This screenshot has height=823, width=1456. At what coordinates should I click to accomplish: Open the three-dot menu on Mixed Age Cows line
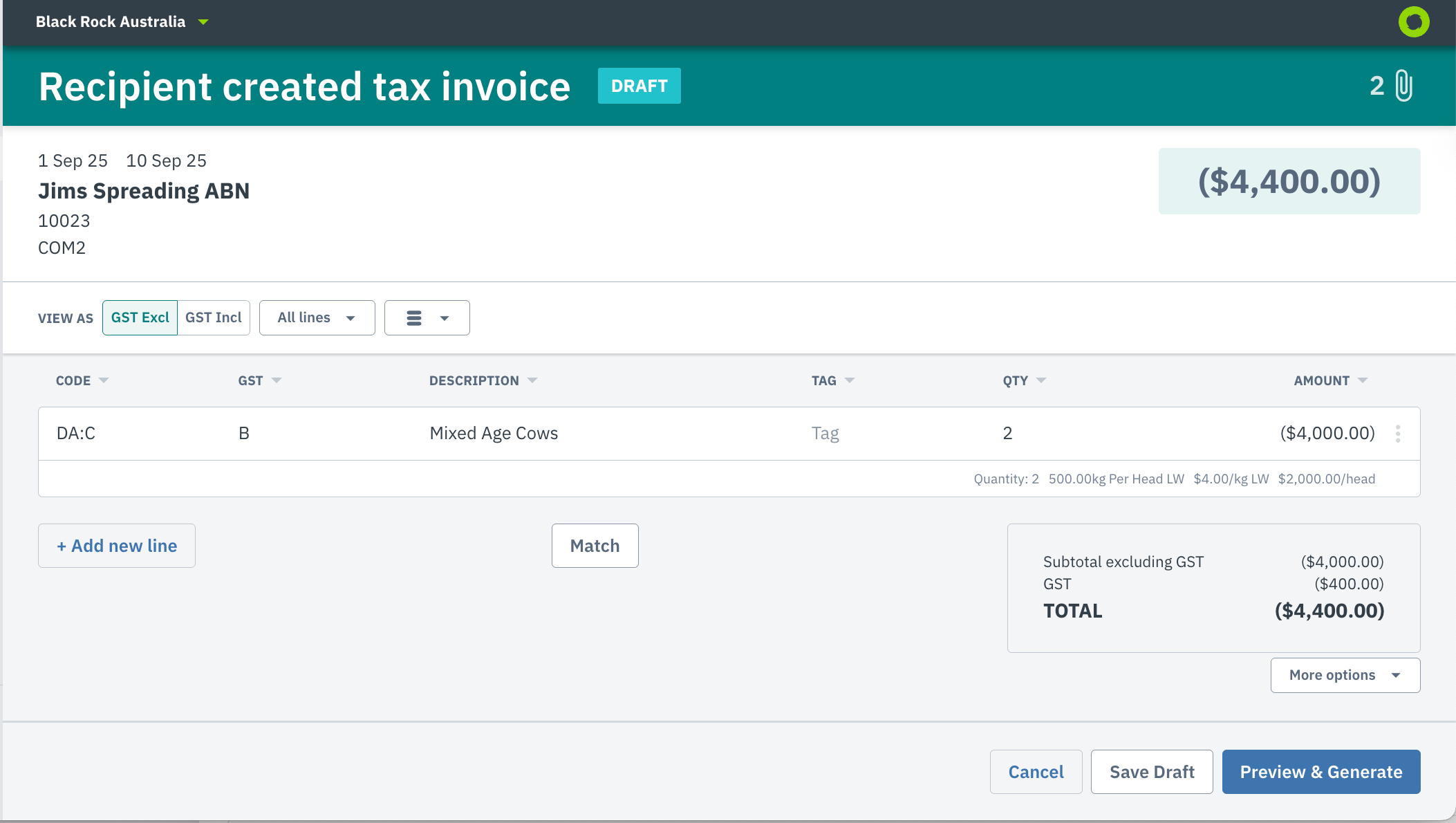coord(1398,434)
